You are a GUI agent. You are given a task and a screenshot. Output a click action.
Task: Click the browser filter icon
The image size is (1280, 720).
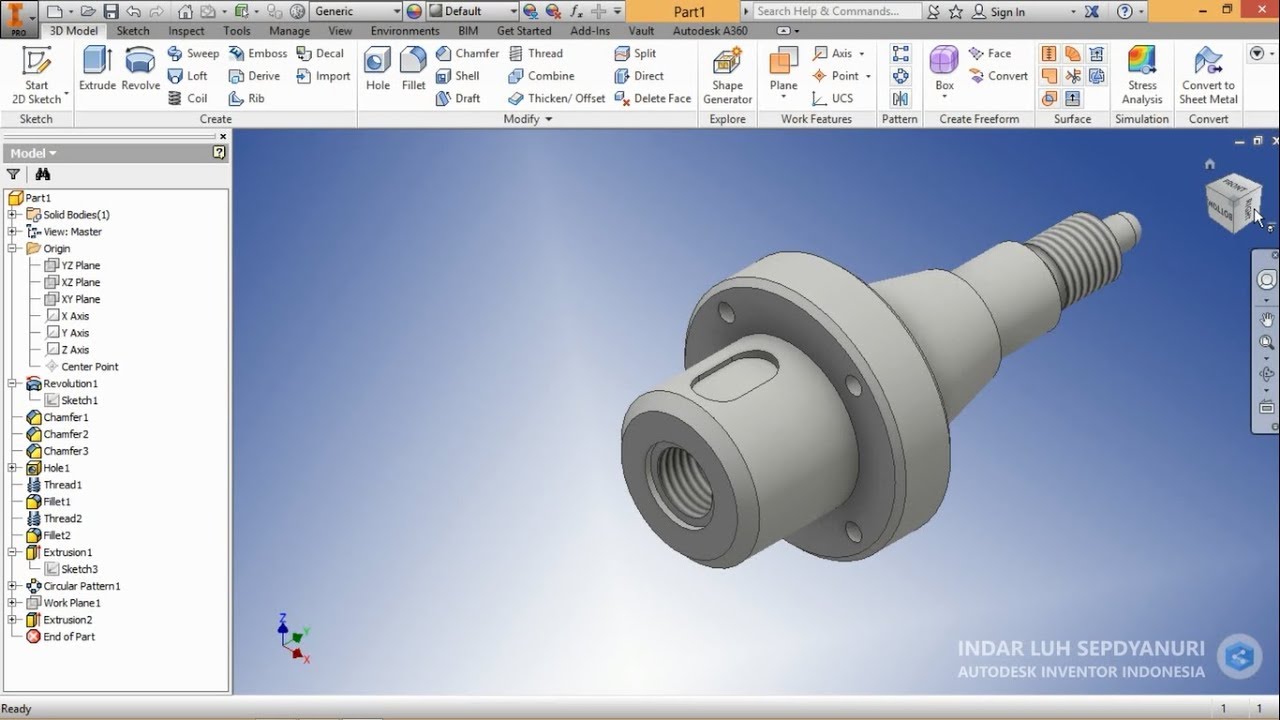(14, 174)
